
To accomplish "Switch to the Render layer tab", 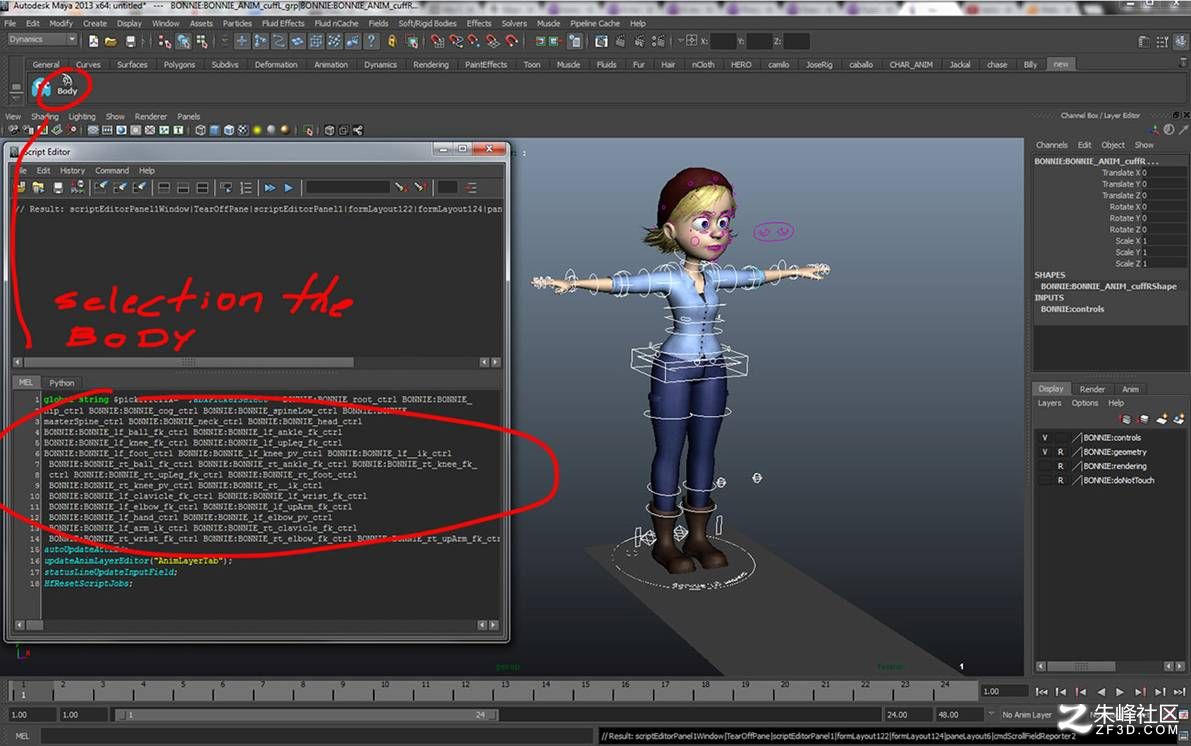I will pyautogui.click(x=1091, y=389).
